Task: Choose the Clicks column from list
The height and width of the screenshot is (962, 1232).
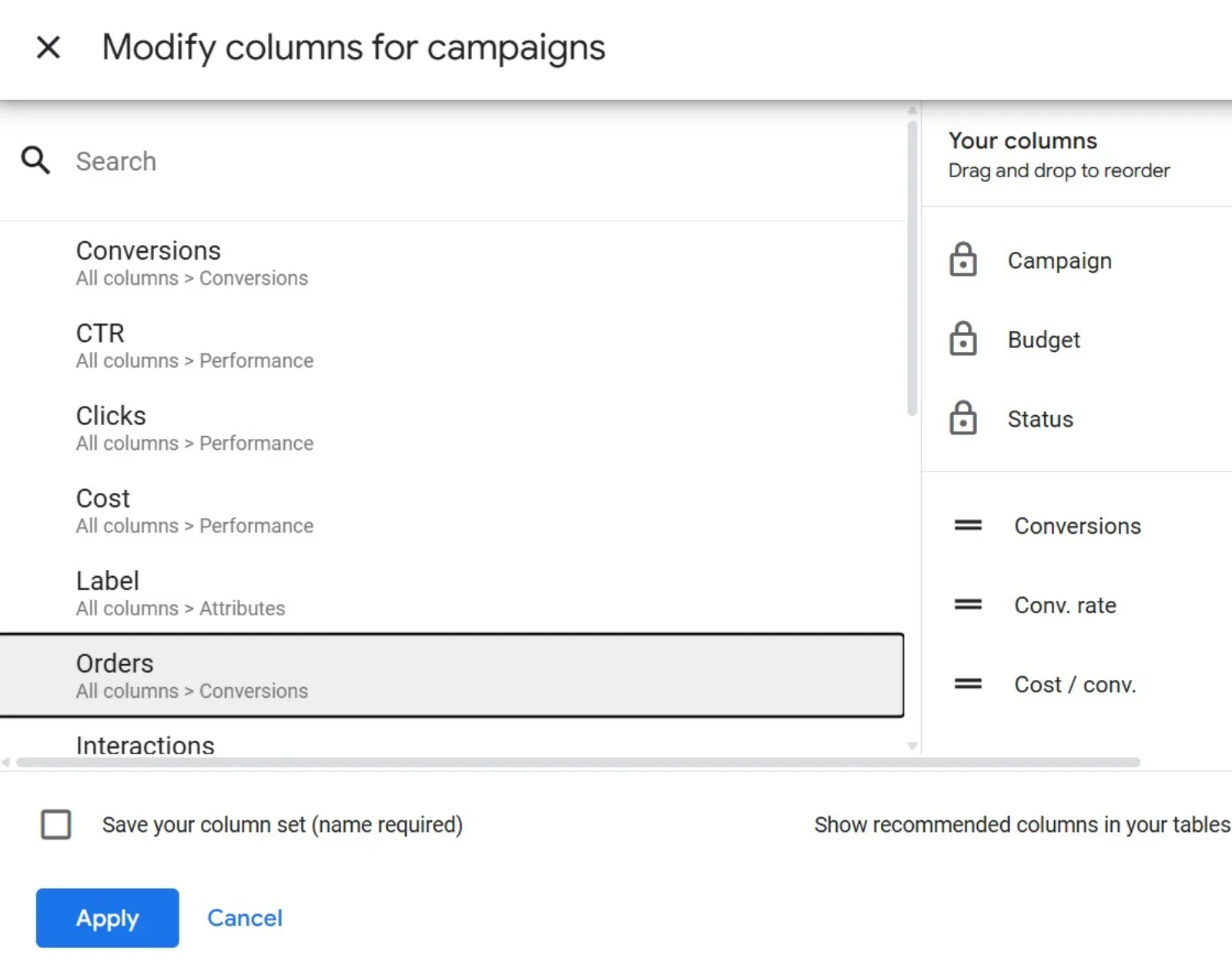Action: point(451,428)
